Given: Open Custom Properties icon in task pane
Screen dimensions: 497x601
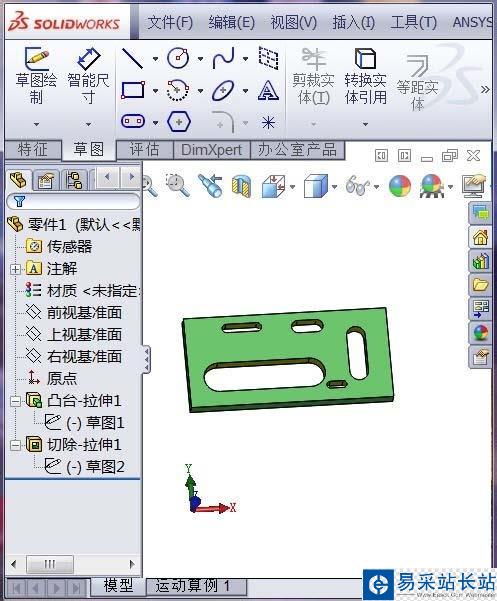Looking at the screenshot, I should pyautogui.click(x=481, y=357).
